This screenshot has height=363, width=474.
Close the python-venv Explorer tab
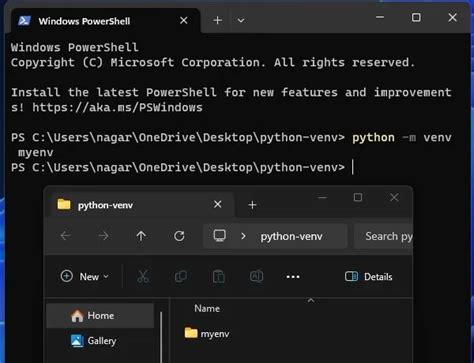[x=217, y=204]
